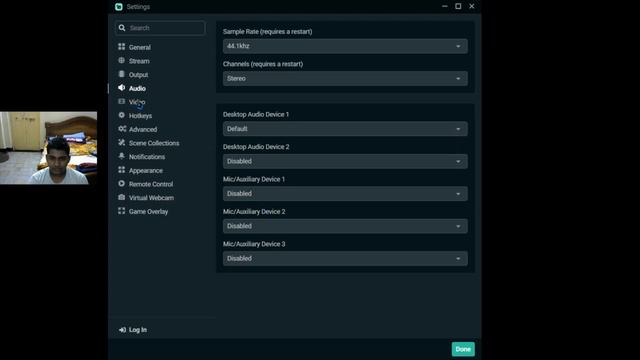This screenshot has width=640, height=360.
Task: Expand Desktop Audio Device 1 dropdown
Action: coord(345,129)
